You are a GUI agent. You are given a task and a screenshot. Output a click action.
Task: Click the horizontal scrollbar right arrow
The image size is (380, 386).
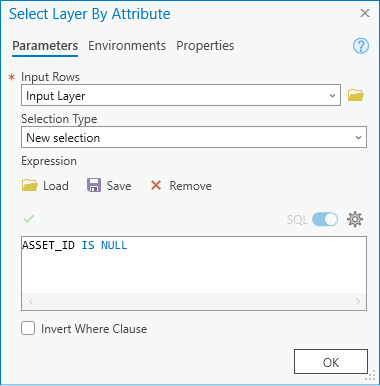pos(358,302)
